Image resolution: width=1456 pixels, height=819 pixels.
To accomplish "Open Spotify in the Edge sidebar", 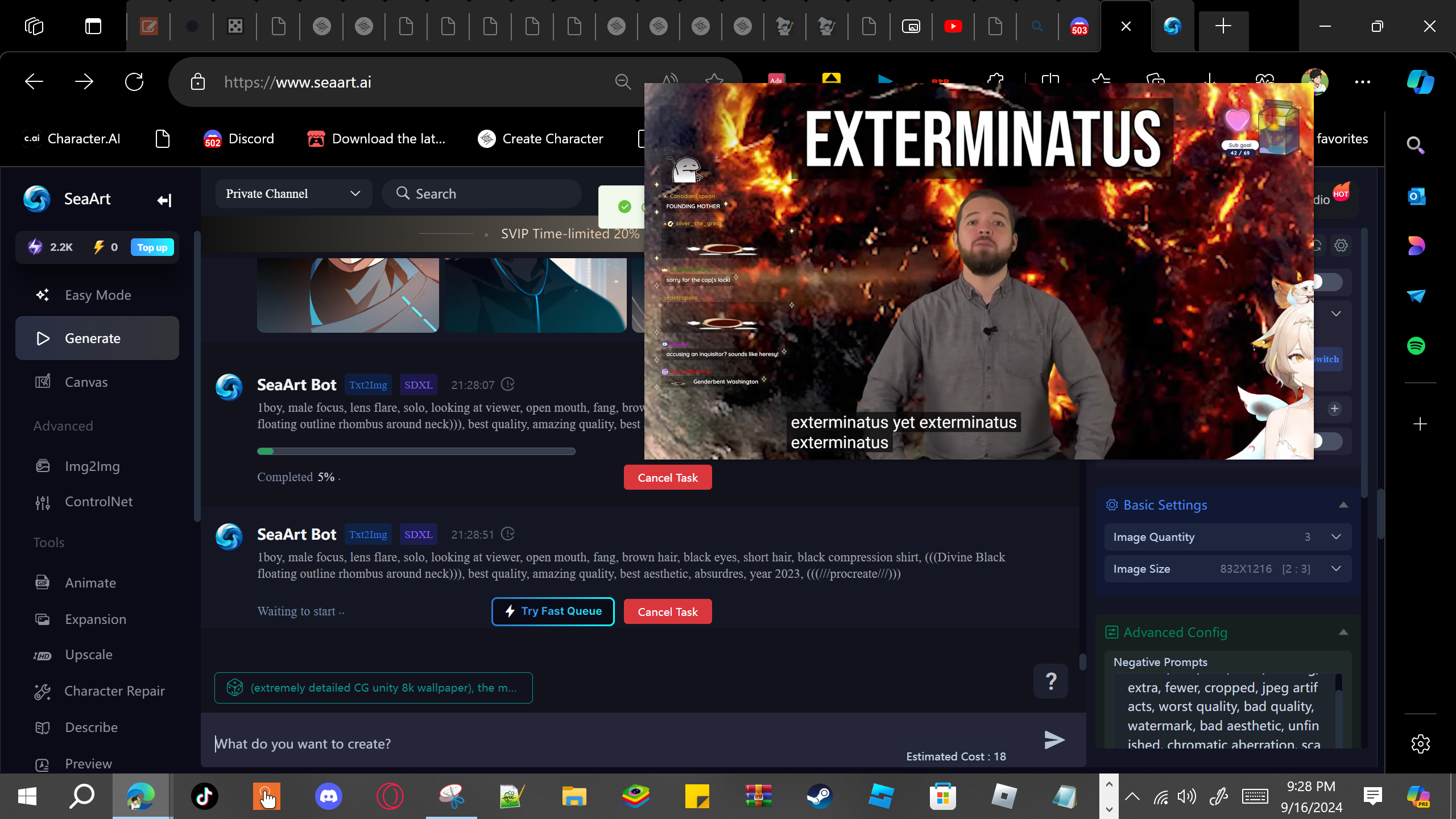I will click(x=1416, y=346).
